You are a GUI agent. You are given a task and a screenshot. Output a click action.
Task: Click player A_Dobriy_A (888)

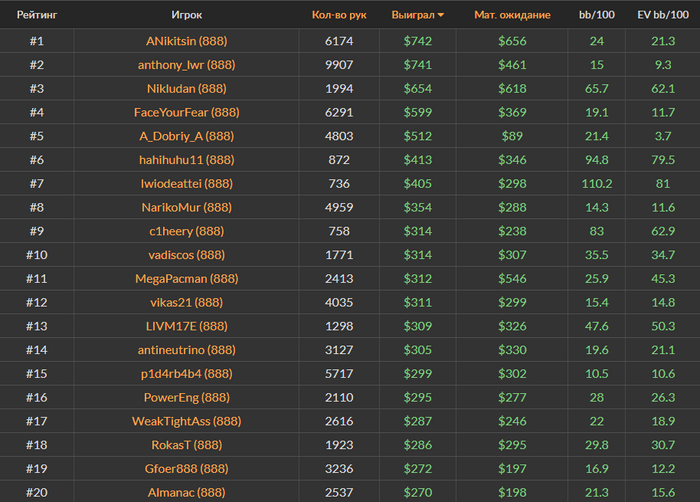pos(187,136)
